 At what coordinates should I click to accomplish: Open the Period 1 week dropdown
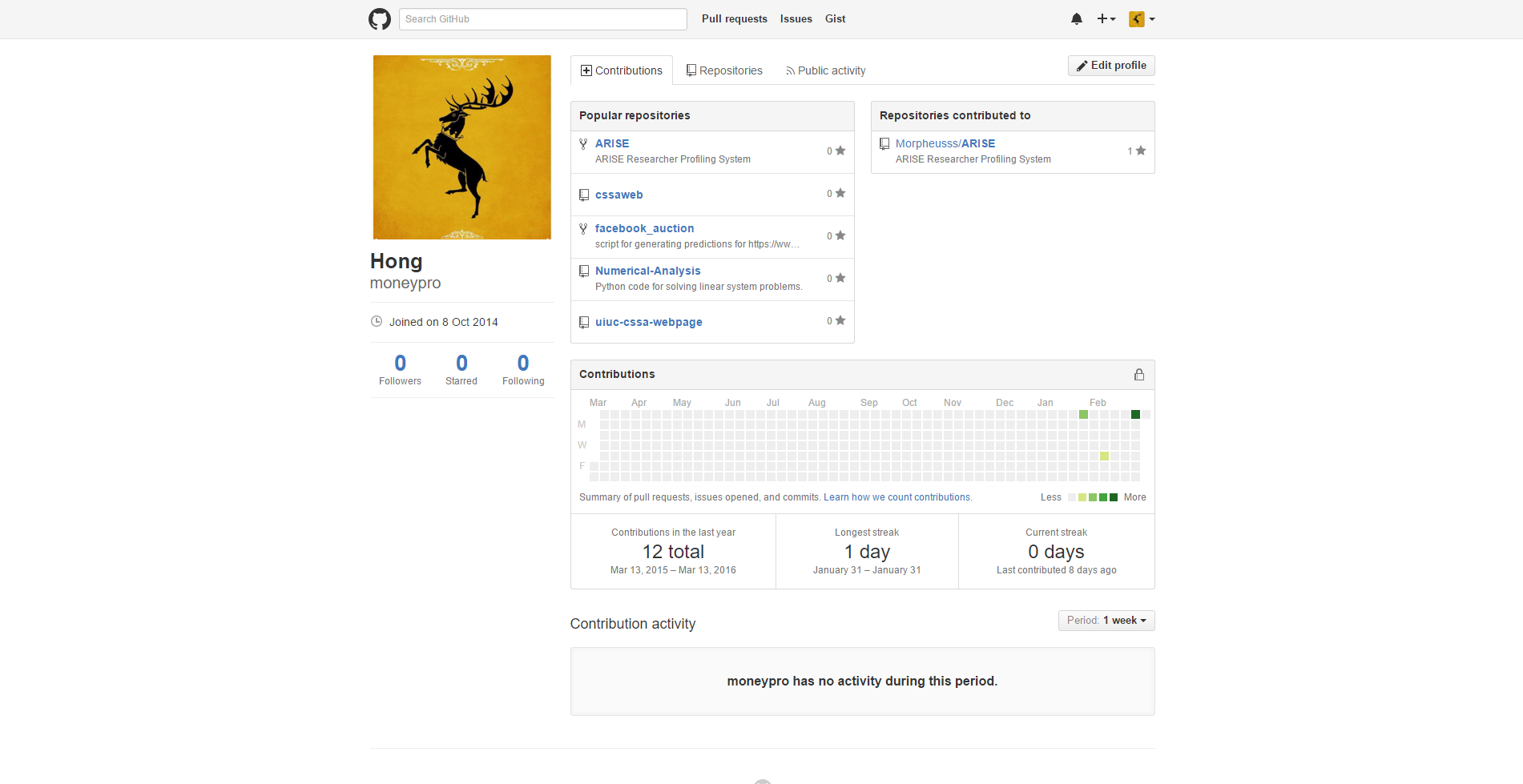point(1106,621)
